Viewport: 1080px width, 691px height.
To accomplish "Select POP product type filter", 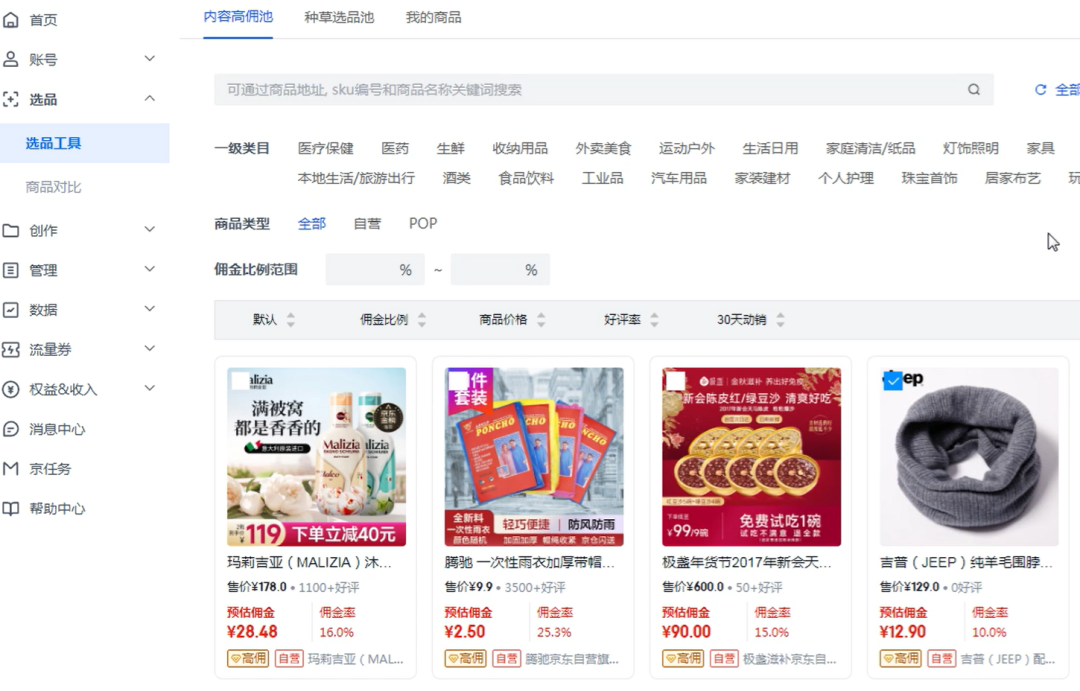I will 423,224.
